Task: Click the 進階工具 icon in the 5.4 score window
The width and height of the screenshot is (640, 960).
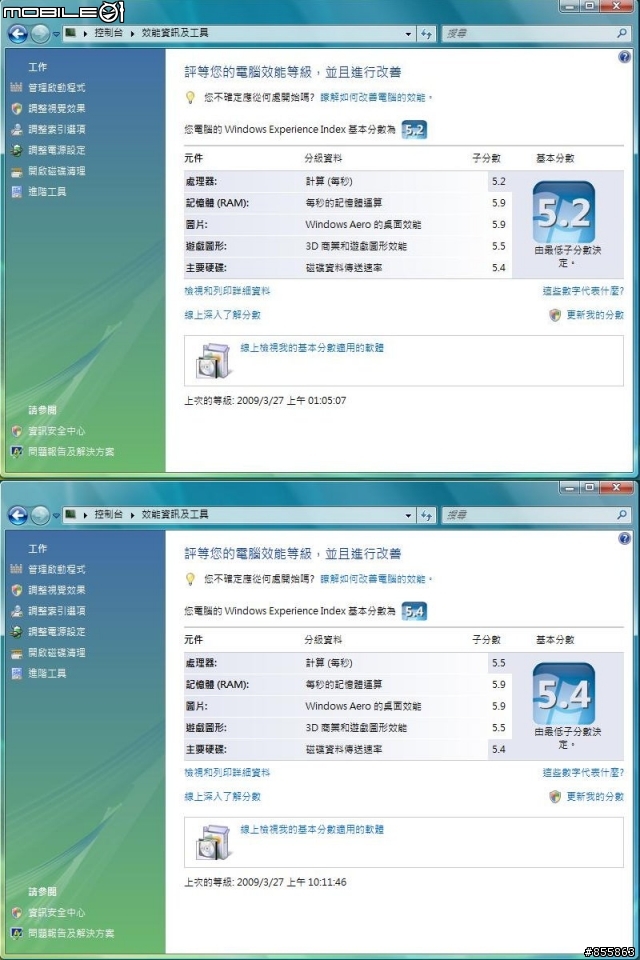Action: [17, 673]
